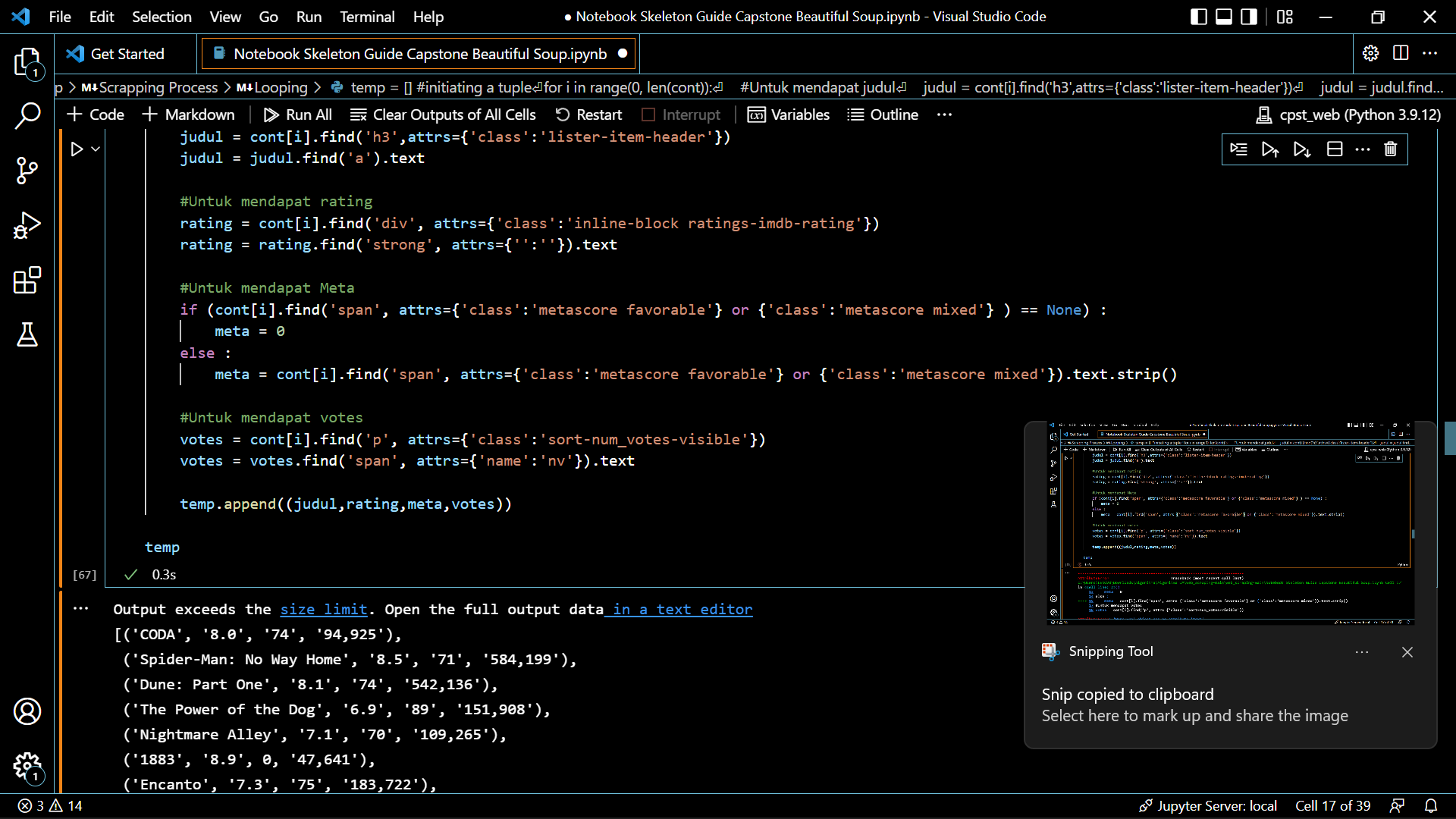Select the Run and Debug icon
1456x819 pixels.
pos(27,225)
